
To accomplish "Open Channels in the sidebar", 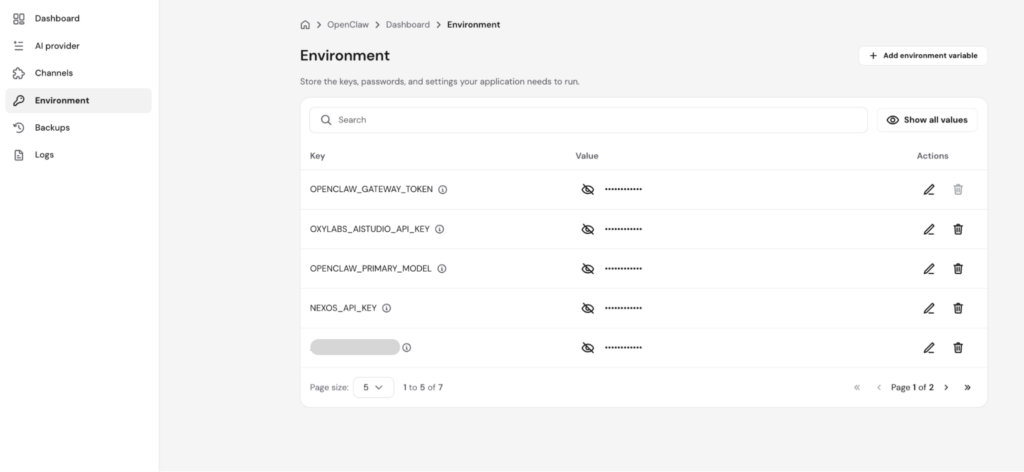I will (x=78, y=73).
